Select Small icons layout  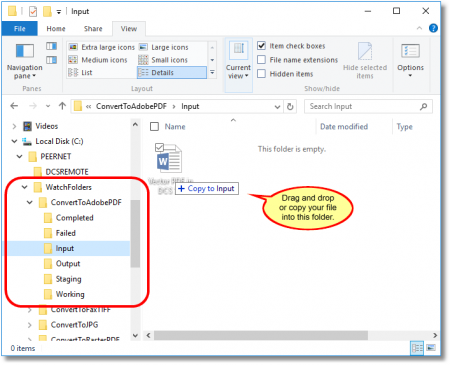click(x=163, y=60)
